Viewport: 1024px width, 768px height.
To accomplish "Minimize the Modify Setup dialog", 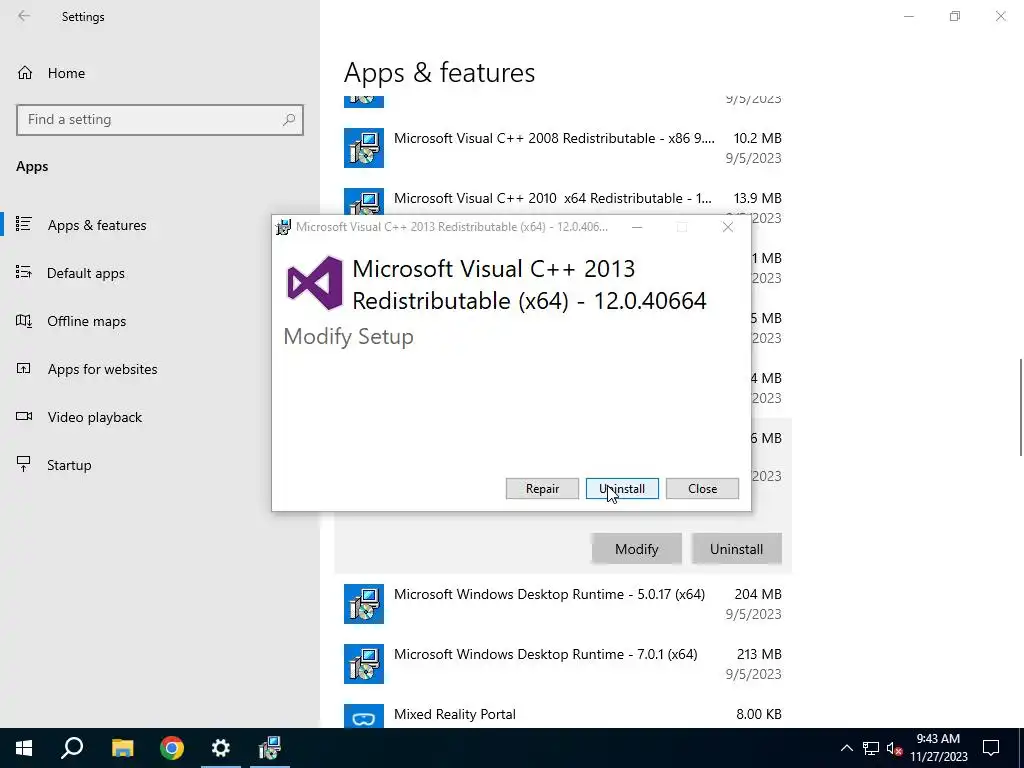I will click(637, 227).
